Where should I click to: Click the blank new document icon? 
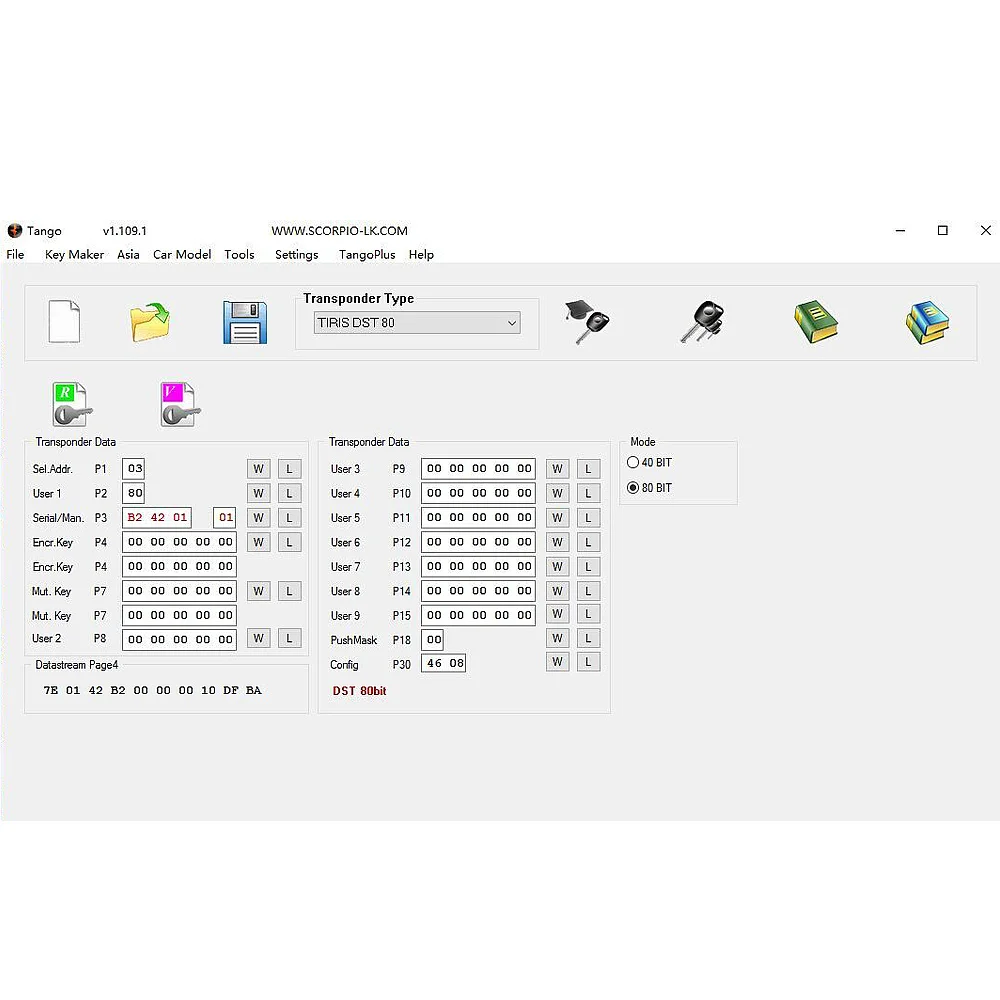[64, 321]
